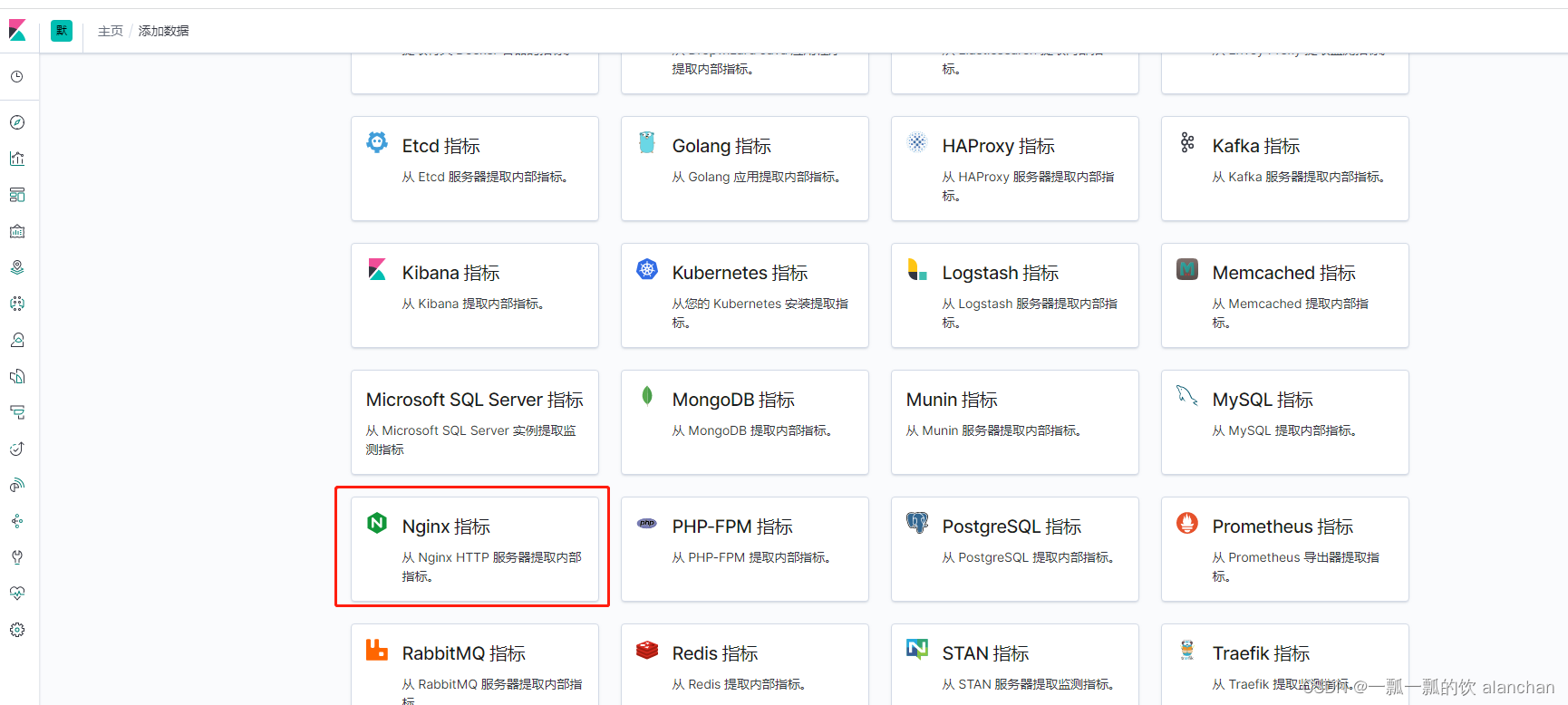Open the Metrics app sidebar icon
This screenshot has width=1568, height=705.
tap(17, 340)
